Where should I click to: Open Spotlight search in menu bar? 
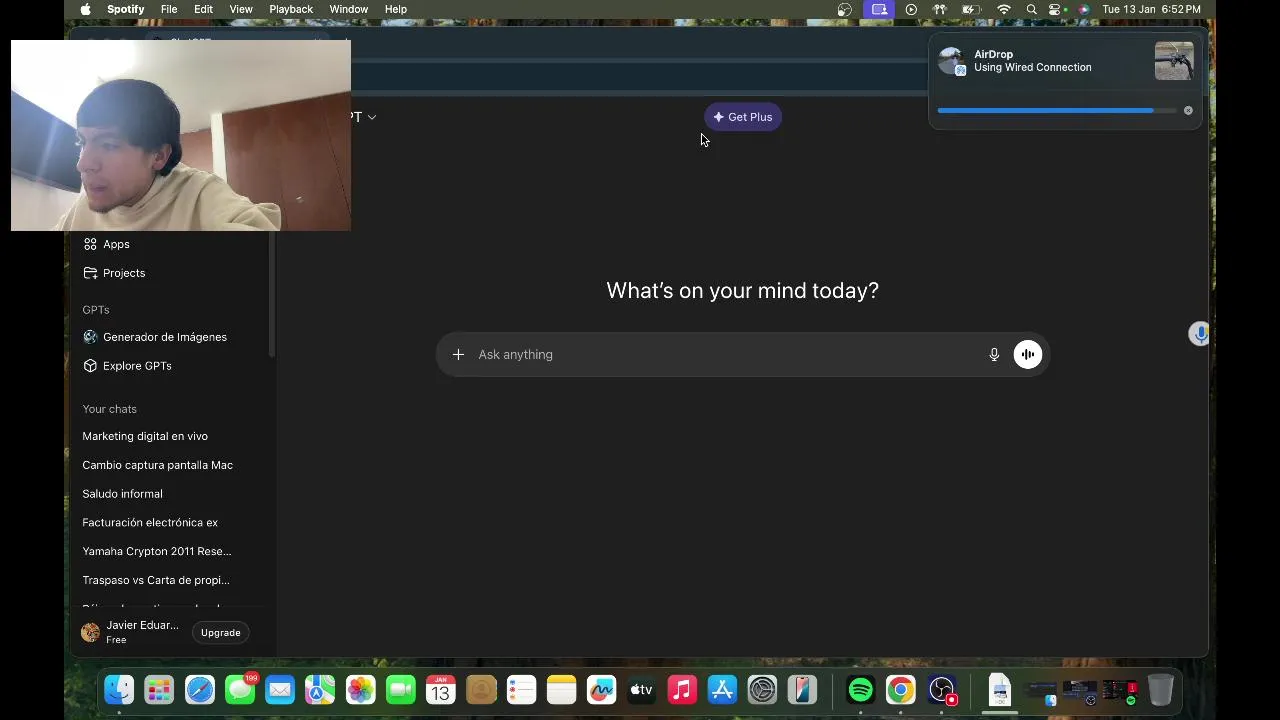click(1031, 9)
